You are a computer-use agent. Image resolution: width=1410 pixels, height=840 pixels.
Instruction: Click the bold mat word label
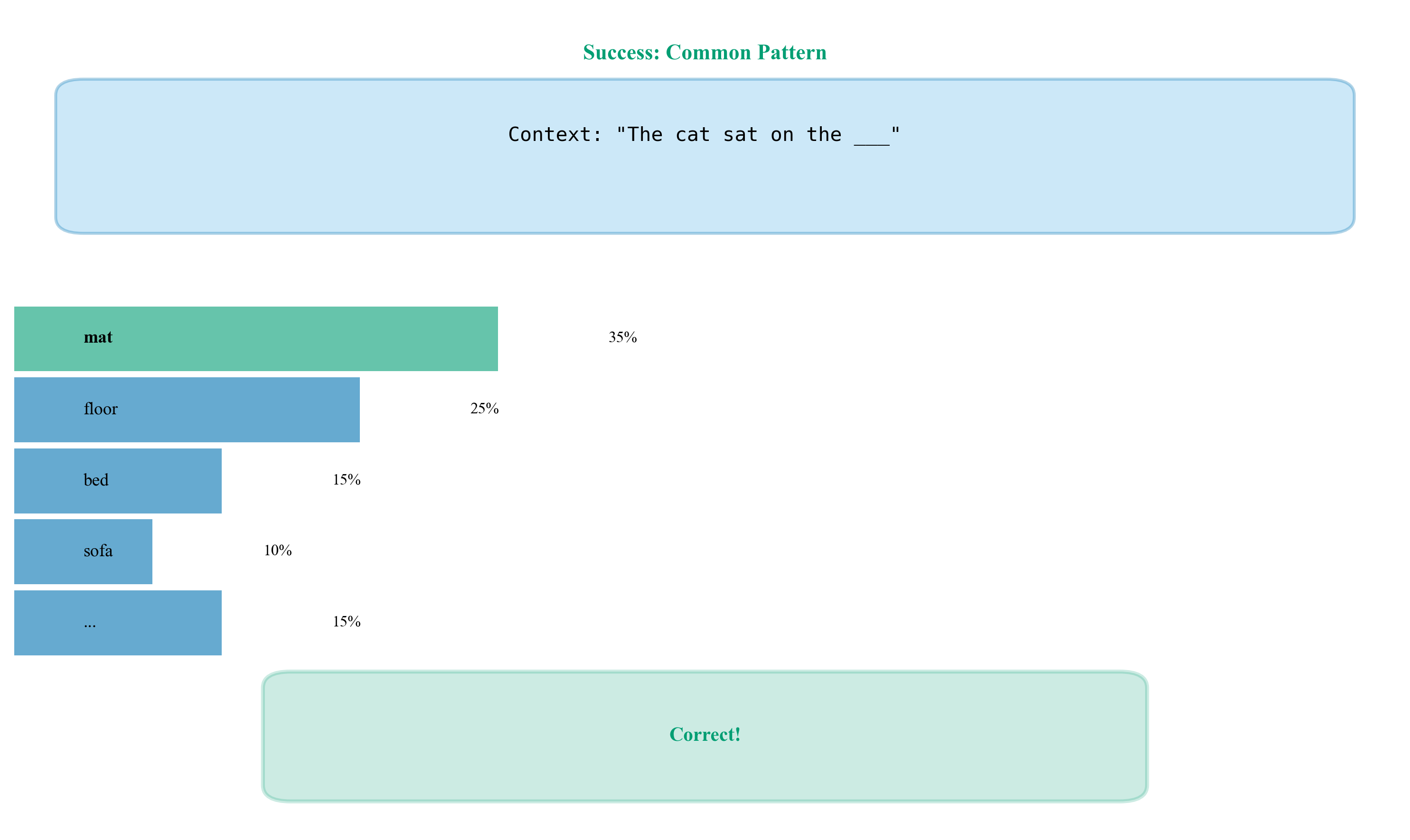[x=98, y=337]
